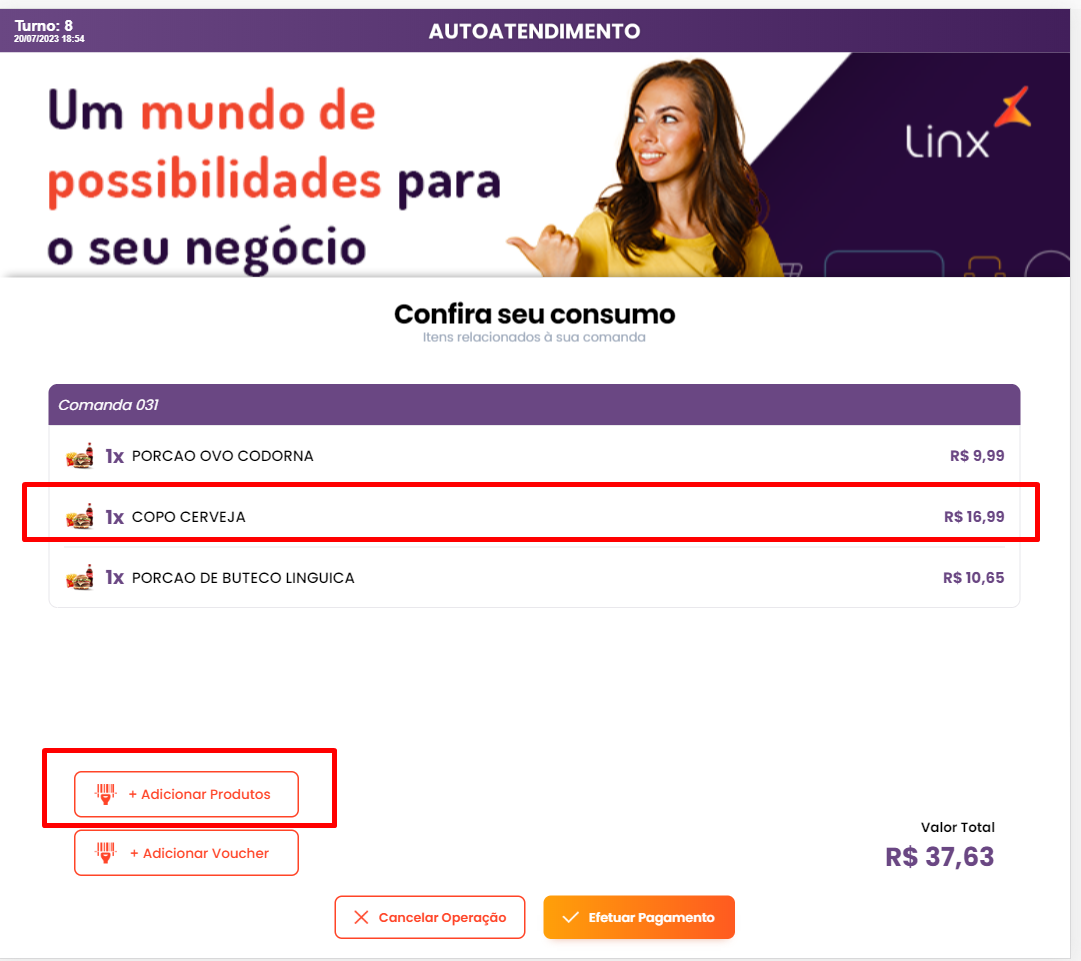
Task: Click the Comanda 031 header bar
Action: pyautogui.click(x=534, y=405)
